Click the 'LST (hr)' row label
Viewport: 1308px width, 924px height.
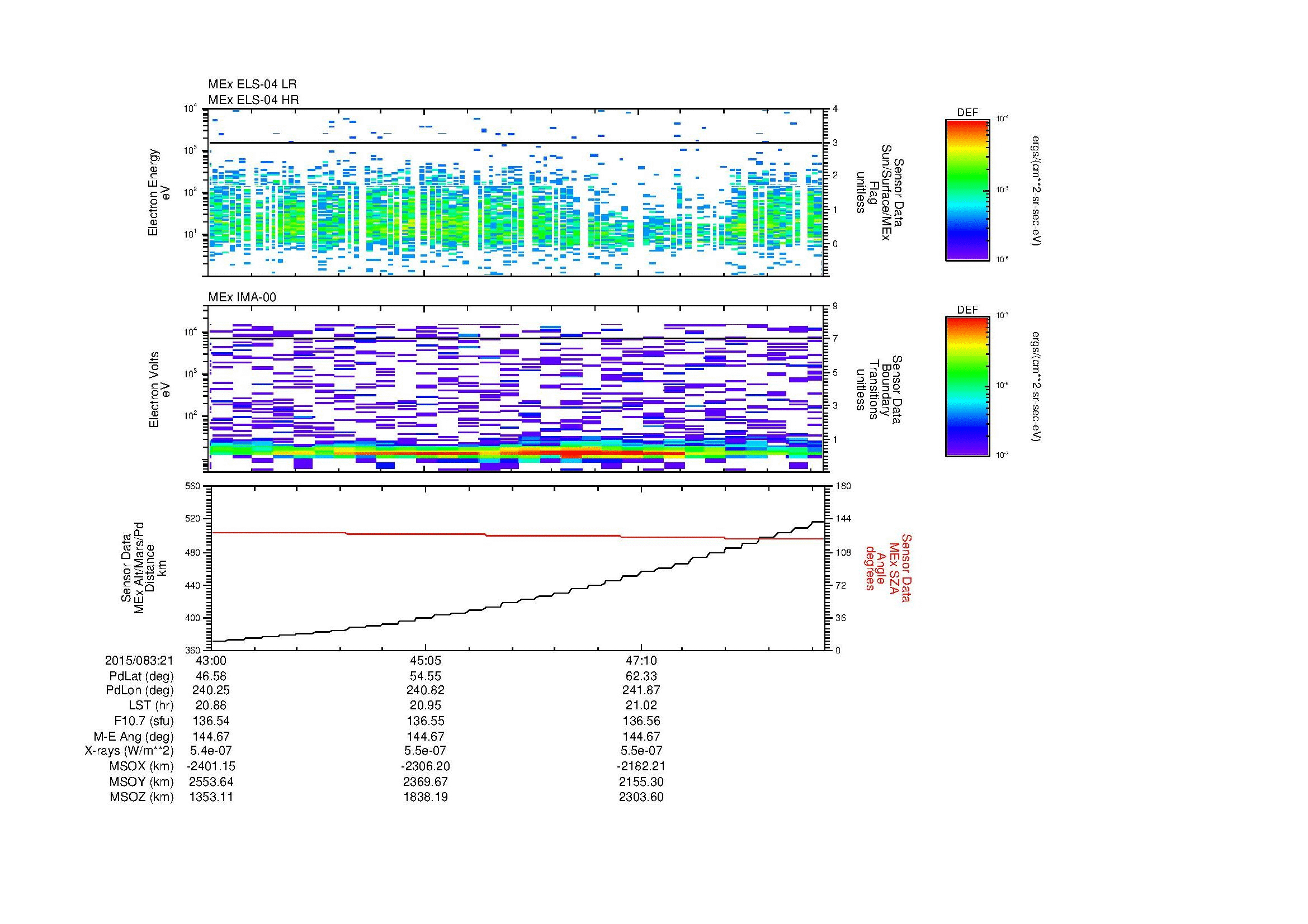click(151, 705)
